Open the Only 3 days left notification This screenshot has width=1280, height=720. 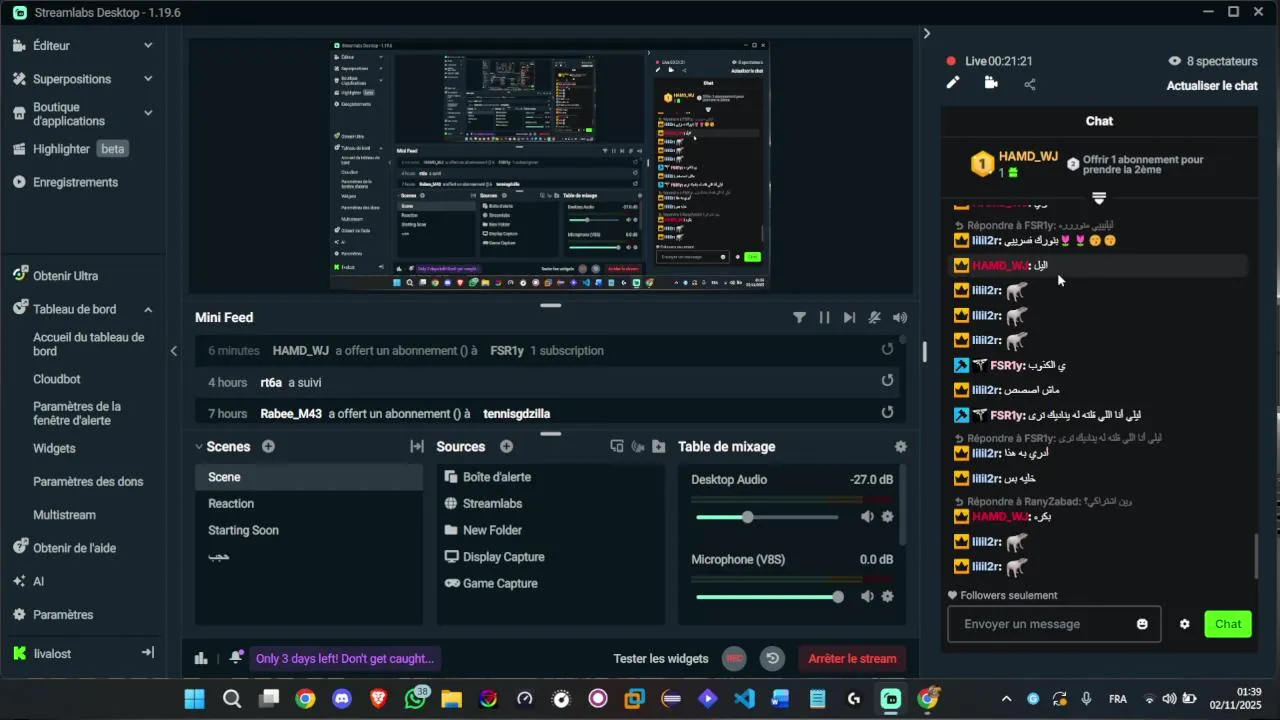click(345, 658)
